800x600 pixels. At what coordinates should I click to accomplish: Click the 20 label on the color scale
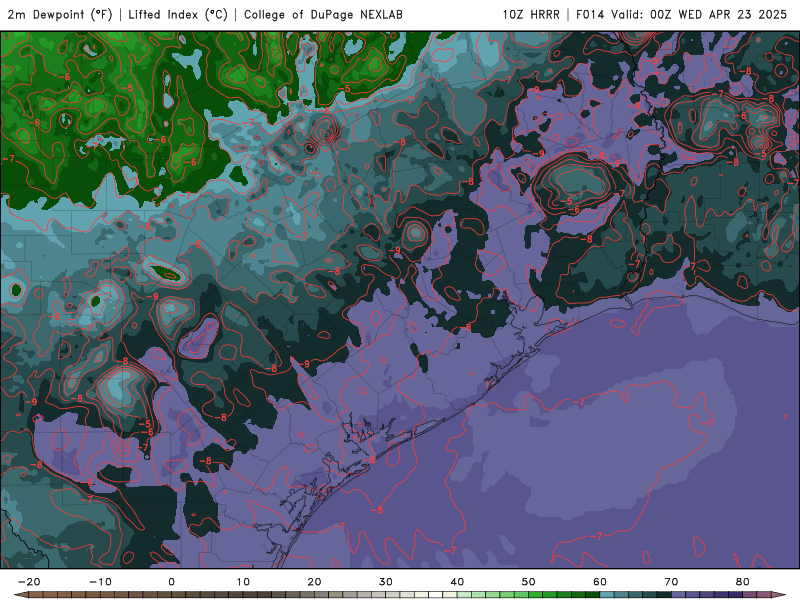pyautogui.click(x=314, y=582)
